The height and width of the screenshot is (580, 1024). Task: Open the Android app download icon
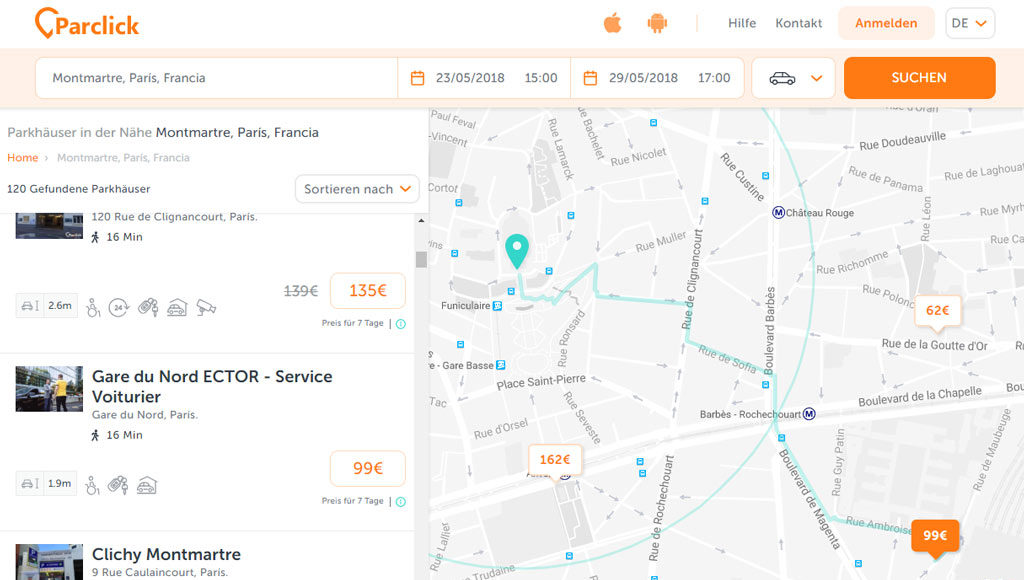657,24
